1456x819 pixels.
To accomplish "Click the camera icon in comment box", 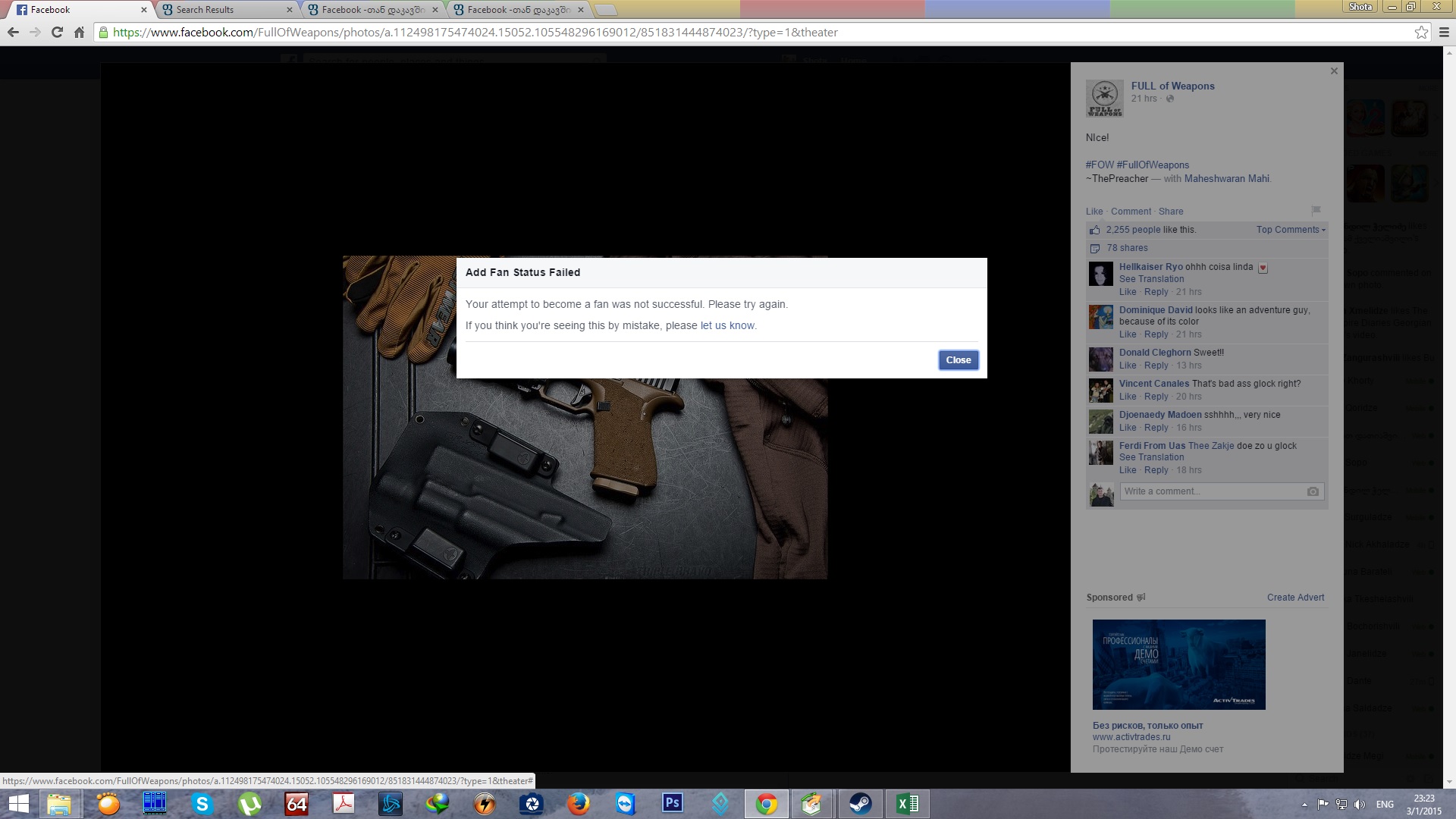I will click(x=1313, y=491).
